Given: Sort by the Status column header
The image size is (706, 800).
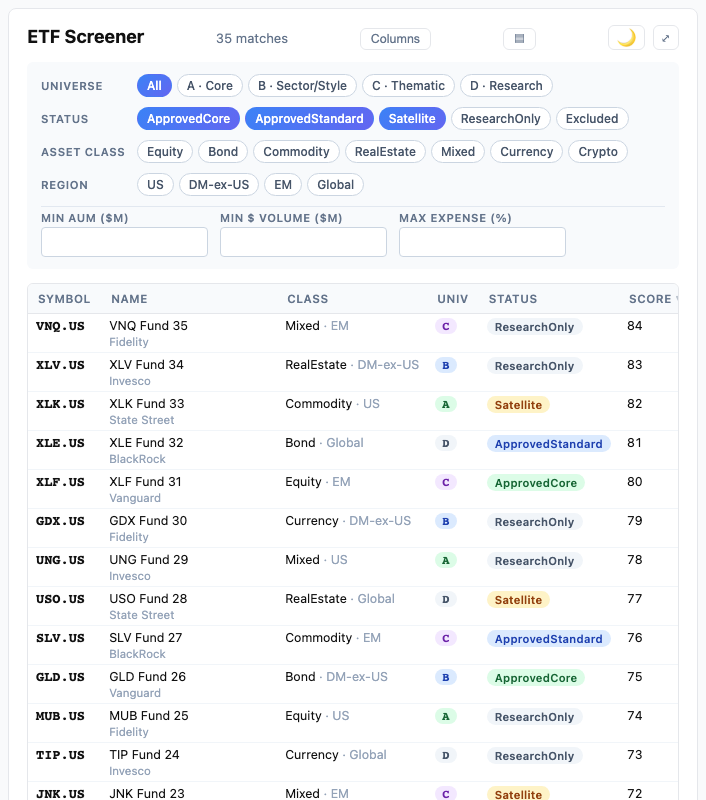Looking at the screenshot, I should coord(513,299).
